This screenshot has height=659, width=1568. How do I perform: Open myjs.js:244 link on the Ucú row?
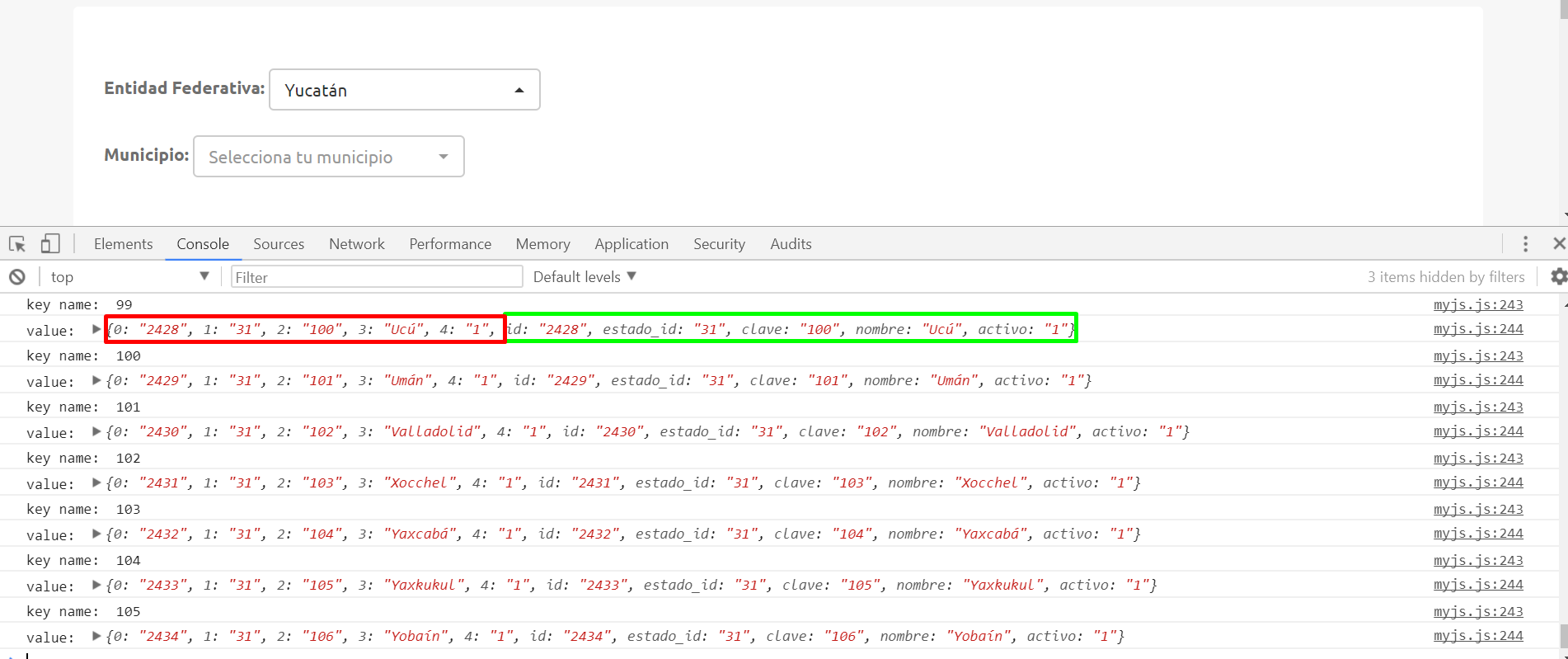pos(1478,329)
